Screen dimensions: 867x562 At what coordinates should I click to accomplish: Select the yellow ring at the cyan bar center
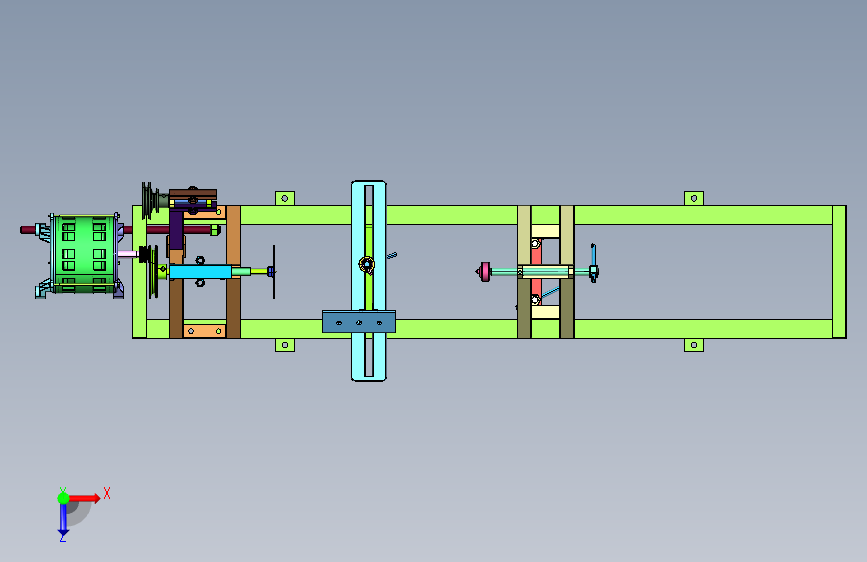point(367,265)
